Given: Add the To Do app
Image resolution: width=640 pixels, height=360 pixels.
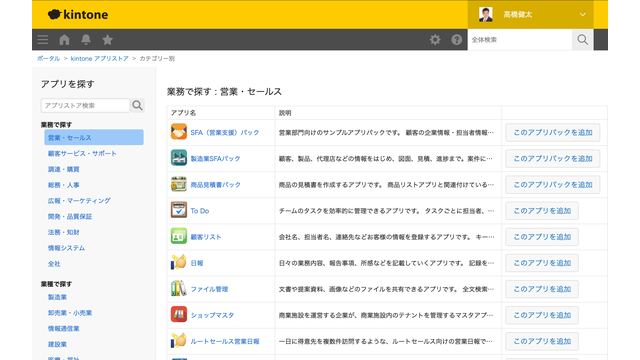Looking at the screenshot, I should (542, 211).
